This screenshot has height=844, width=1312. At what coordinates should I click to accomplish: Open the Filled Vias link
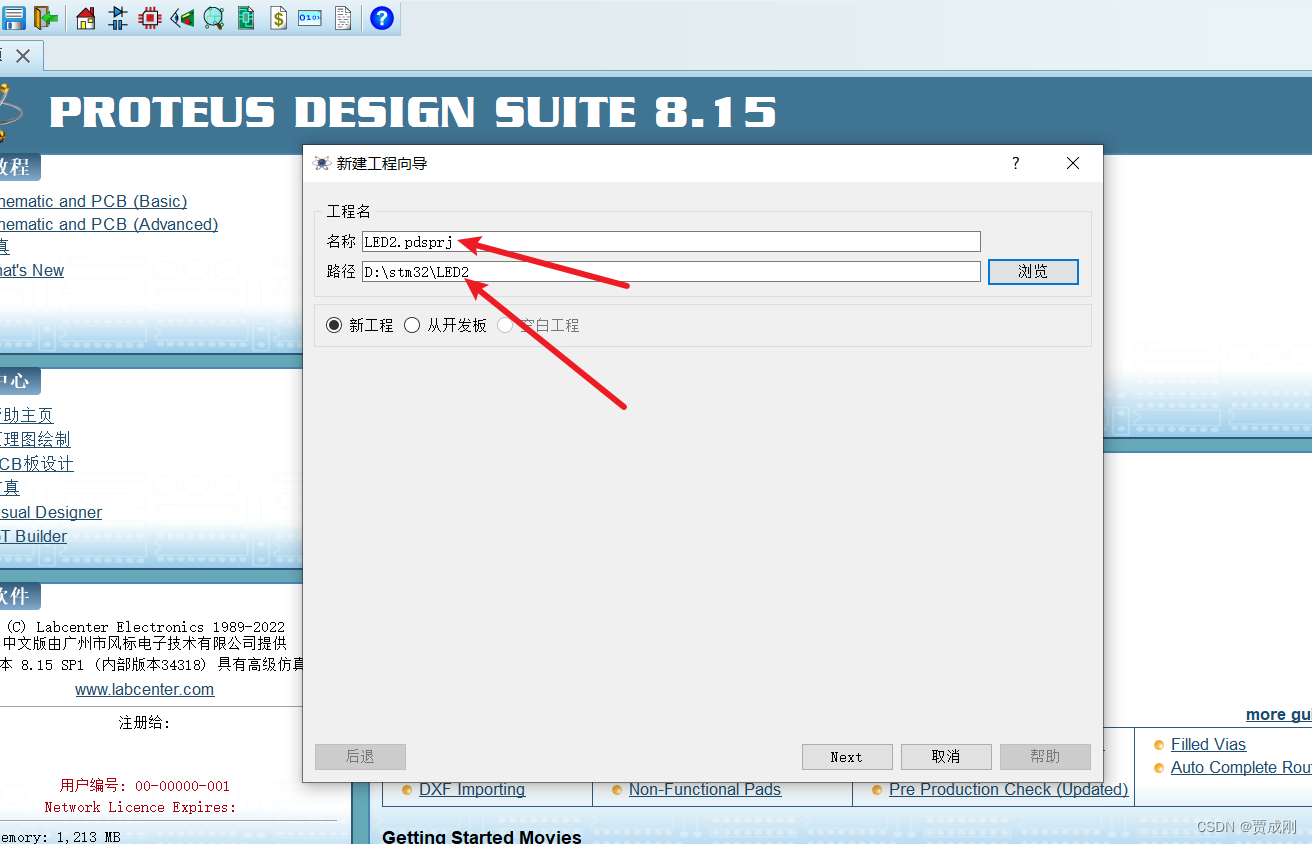click(1208, 744)
